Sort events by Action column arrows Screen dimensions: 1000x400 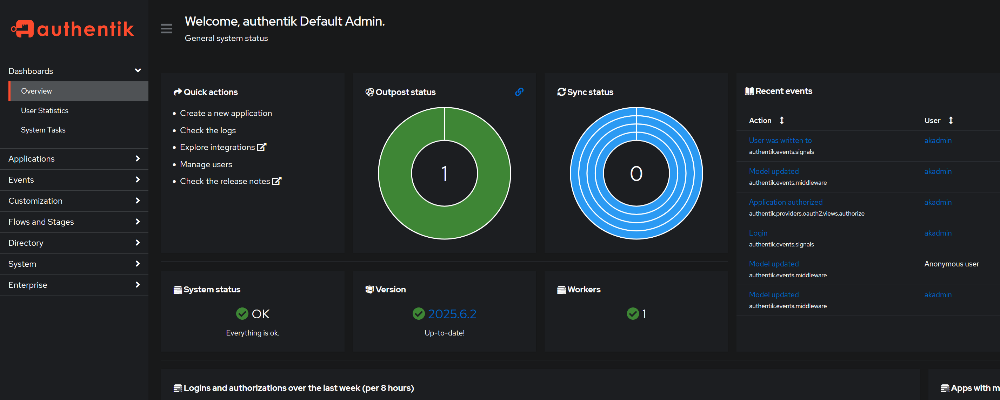pos(782,121)
